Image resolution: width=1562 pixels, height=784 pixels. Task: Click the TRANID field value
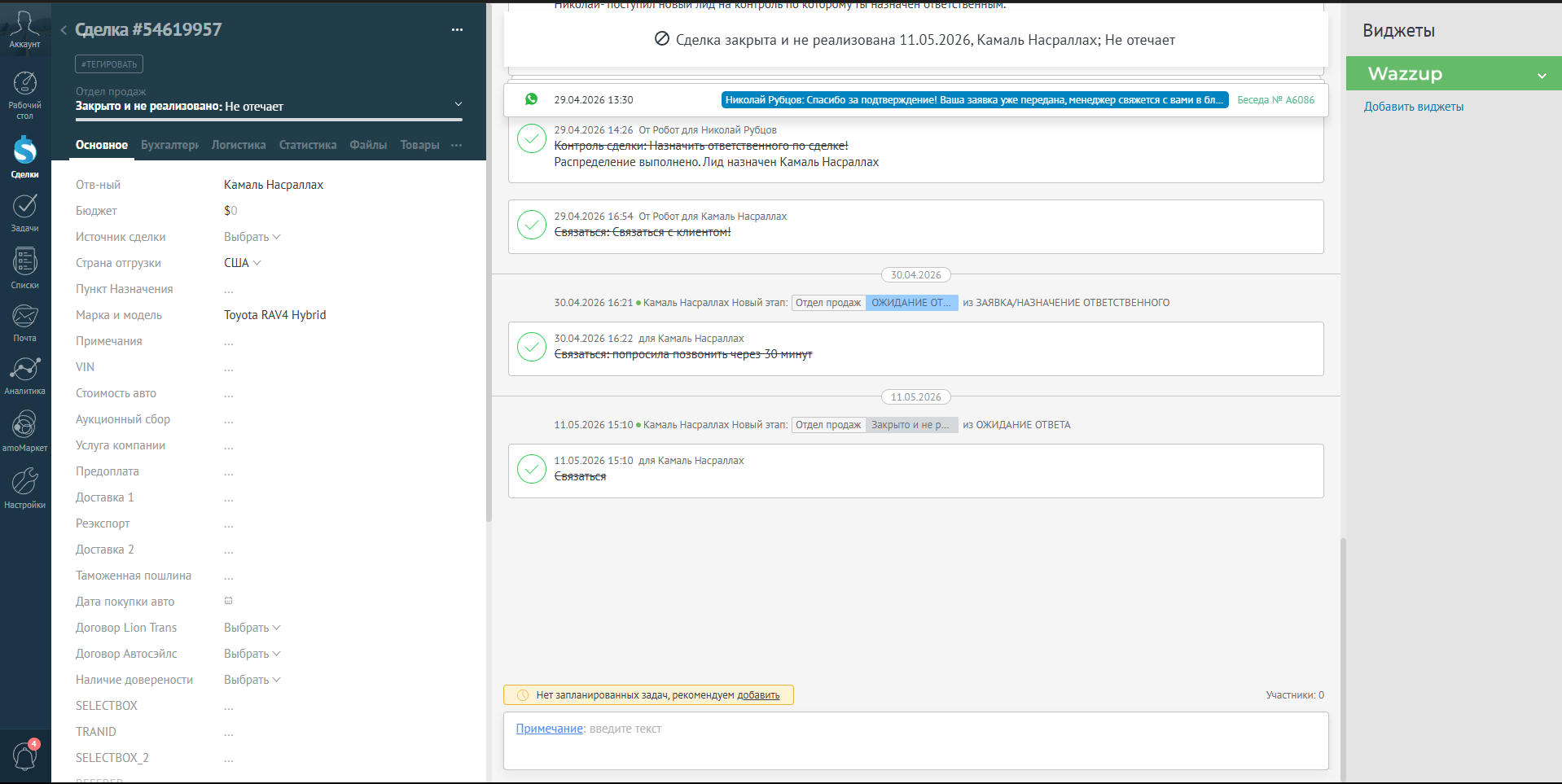coord(229,733)
